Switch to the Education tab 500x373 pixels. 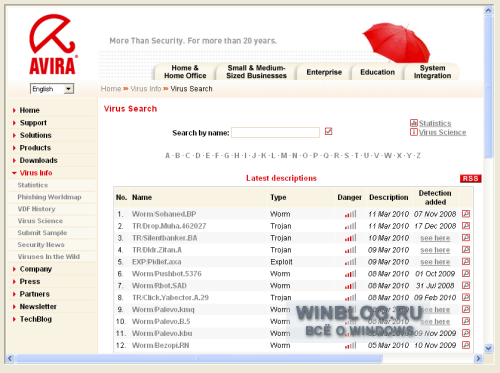click(x=377, y=72)
